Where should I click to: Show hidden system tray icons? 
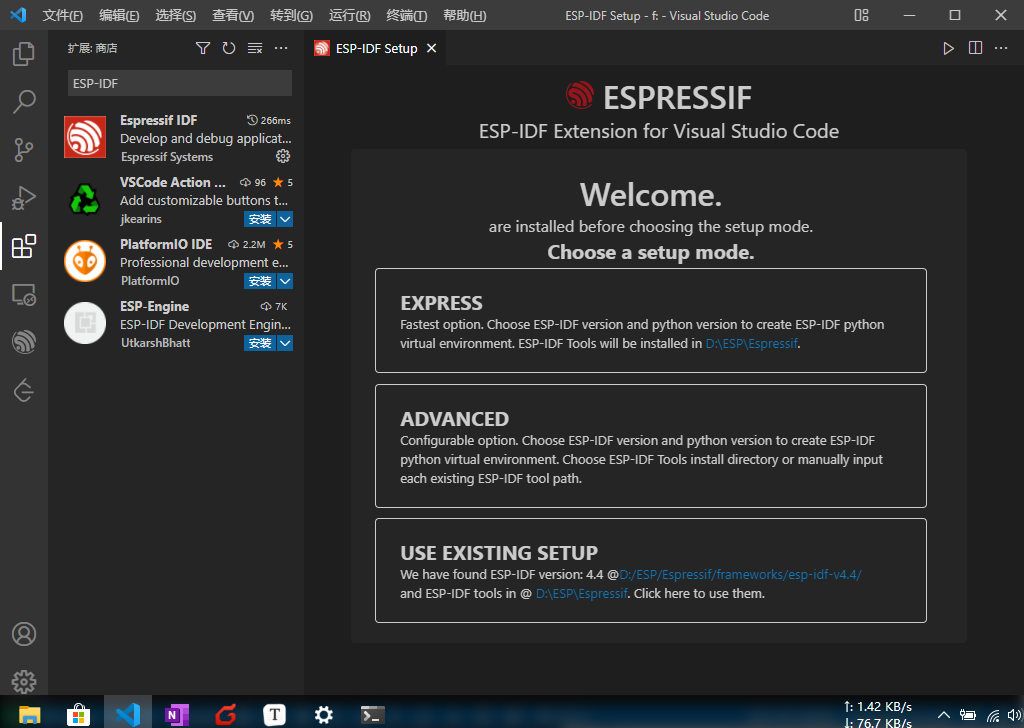[x=944, y=714]
